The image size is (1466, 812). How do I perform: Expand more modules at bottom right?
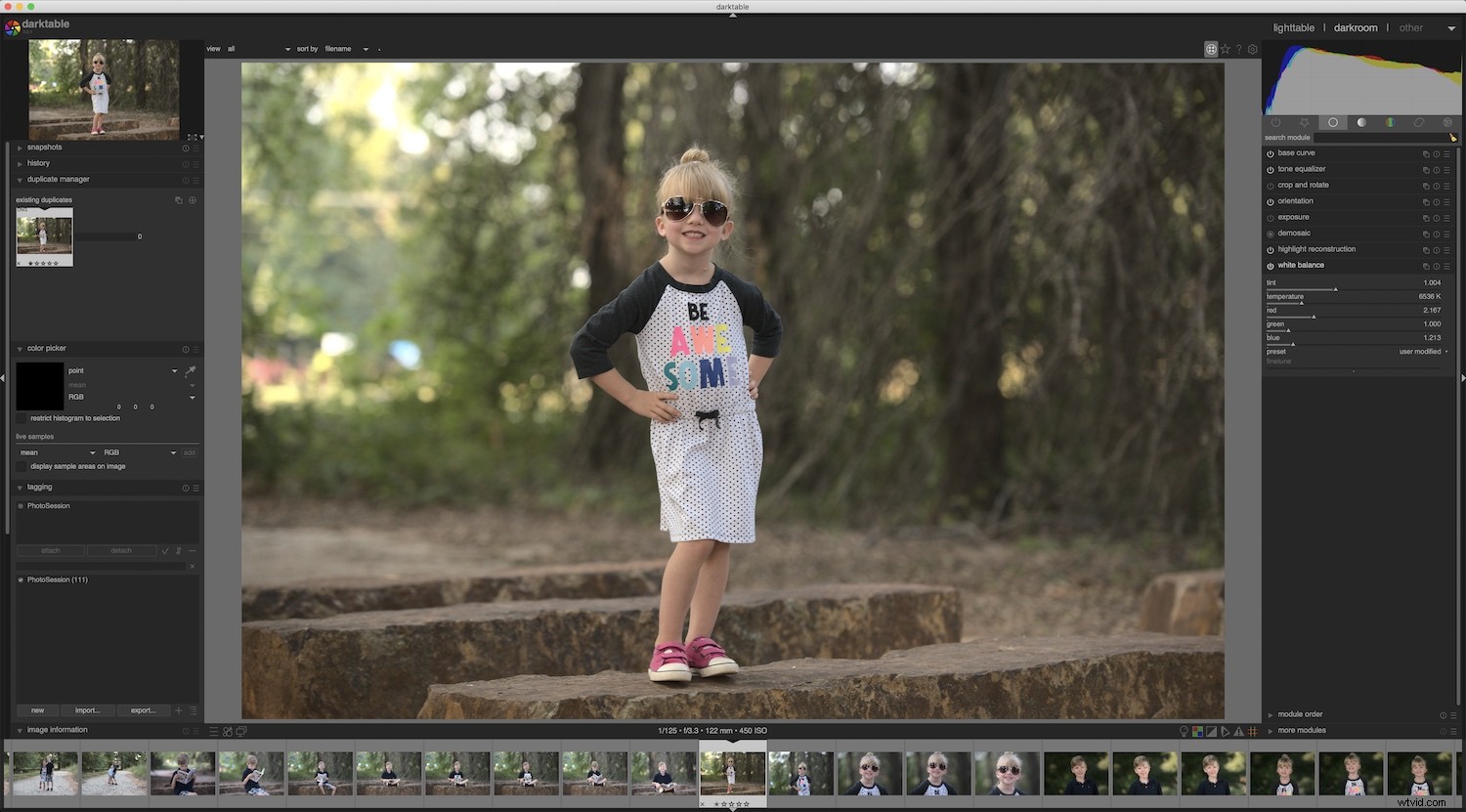[1300, 730]
